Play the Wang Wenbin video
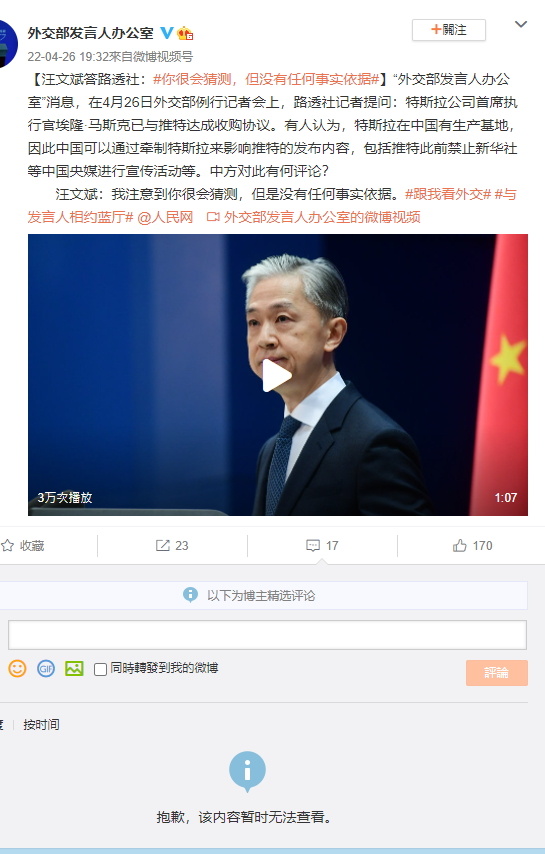 point(277,375)
